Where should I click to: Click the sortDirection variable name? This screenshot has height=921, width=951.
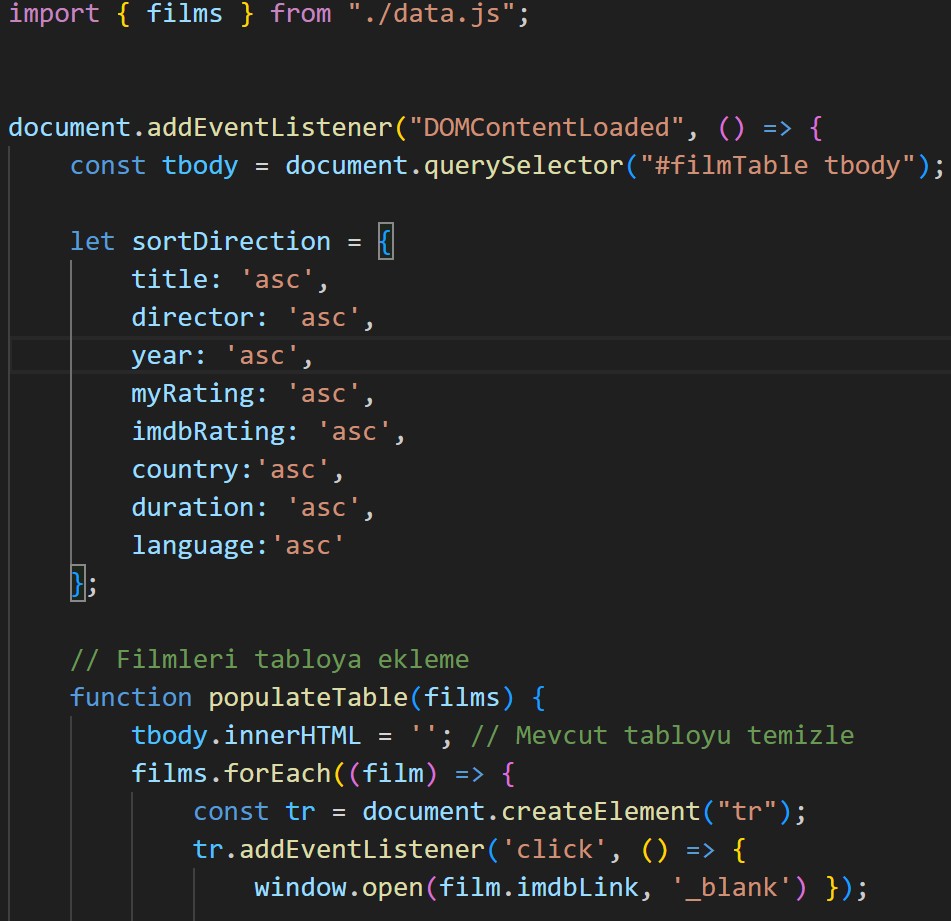(x=230, y=241)
